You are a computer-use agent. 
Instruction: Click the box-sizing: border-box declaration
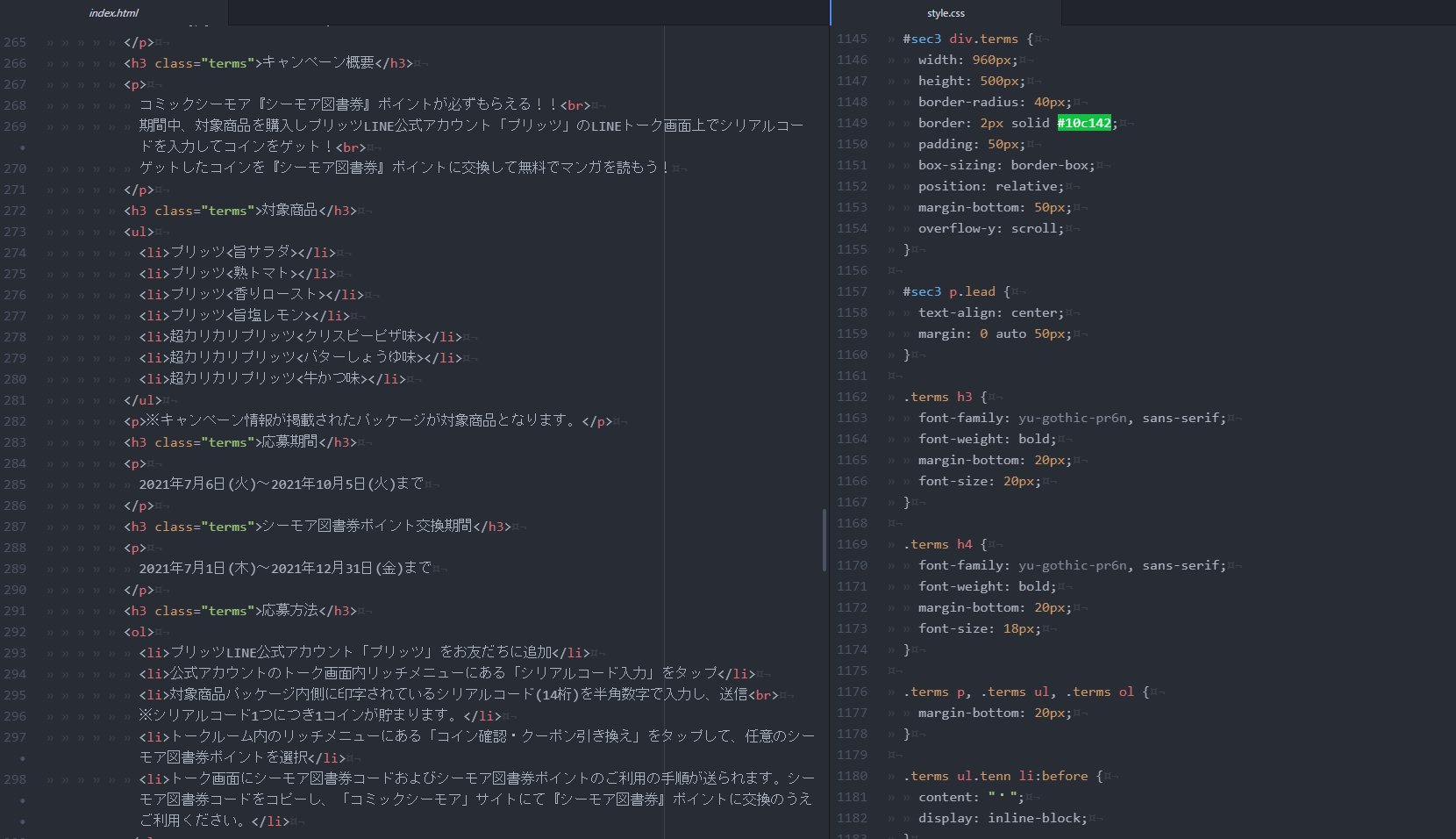[x=1007, y=165]
